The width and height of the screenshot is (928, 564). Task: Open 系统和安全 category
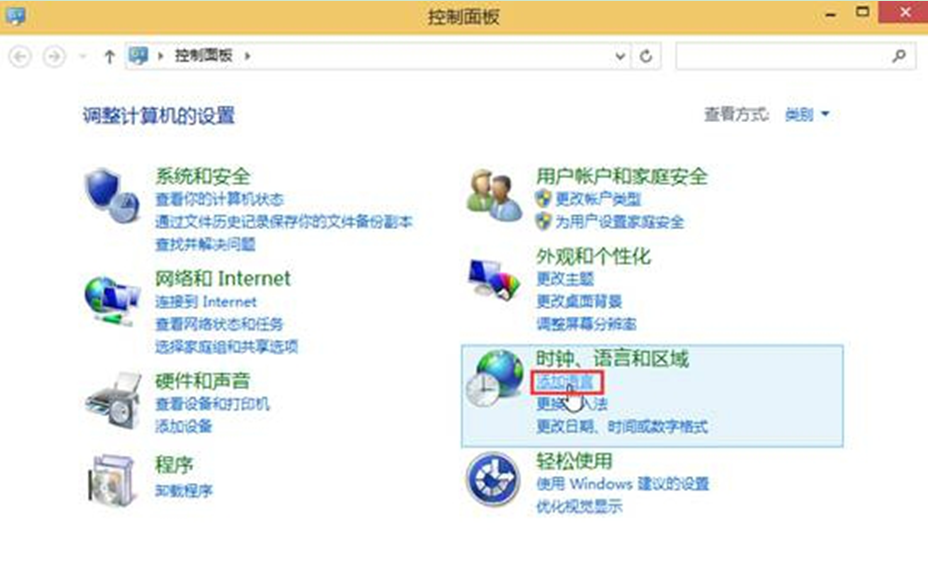click(202, 176)
